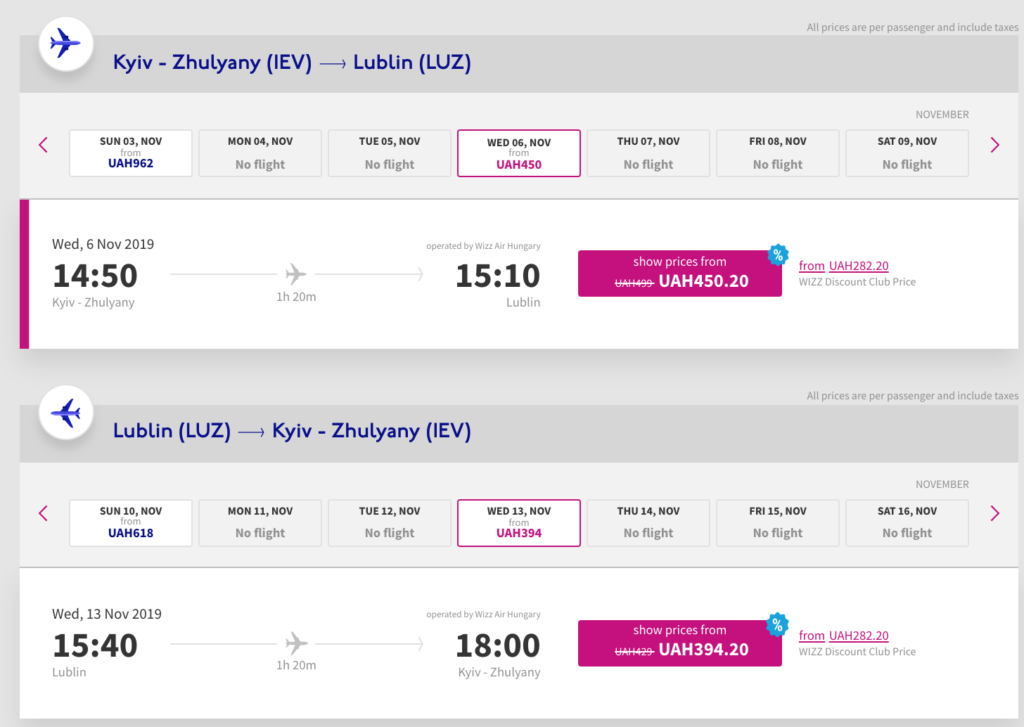Go to previous week for return flight

(x=43, y=513)
